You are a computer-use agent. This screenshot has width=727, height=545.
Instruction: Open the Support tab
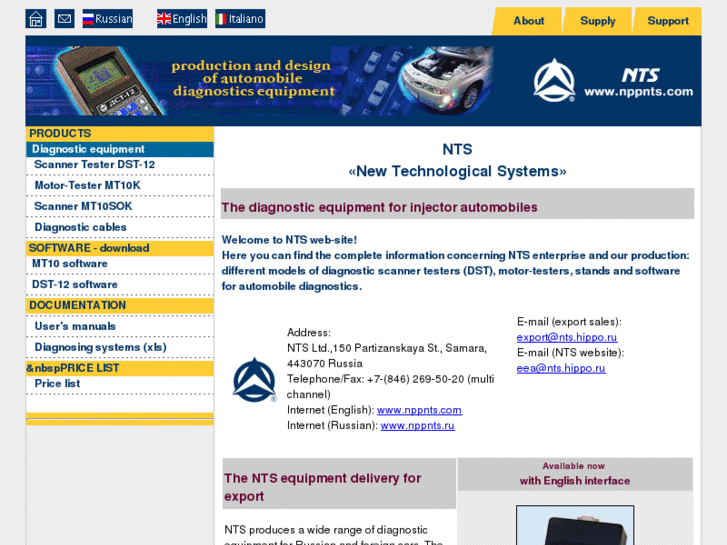click(668, 21)
